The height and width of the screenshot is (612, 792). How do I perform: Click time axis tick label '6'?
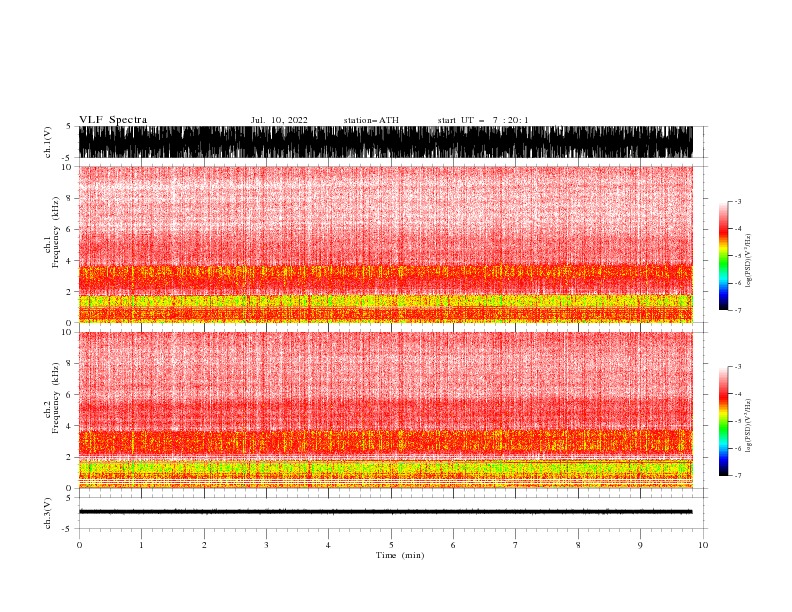[x=453, y=545]
